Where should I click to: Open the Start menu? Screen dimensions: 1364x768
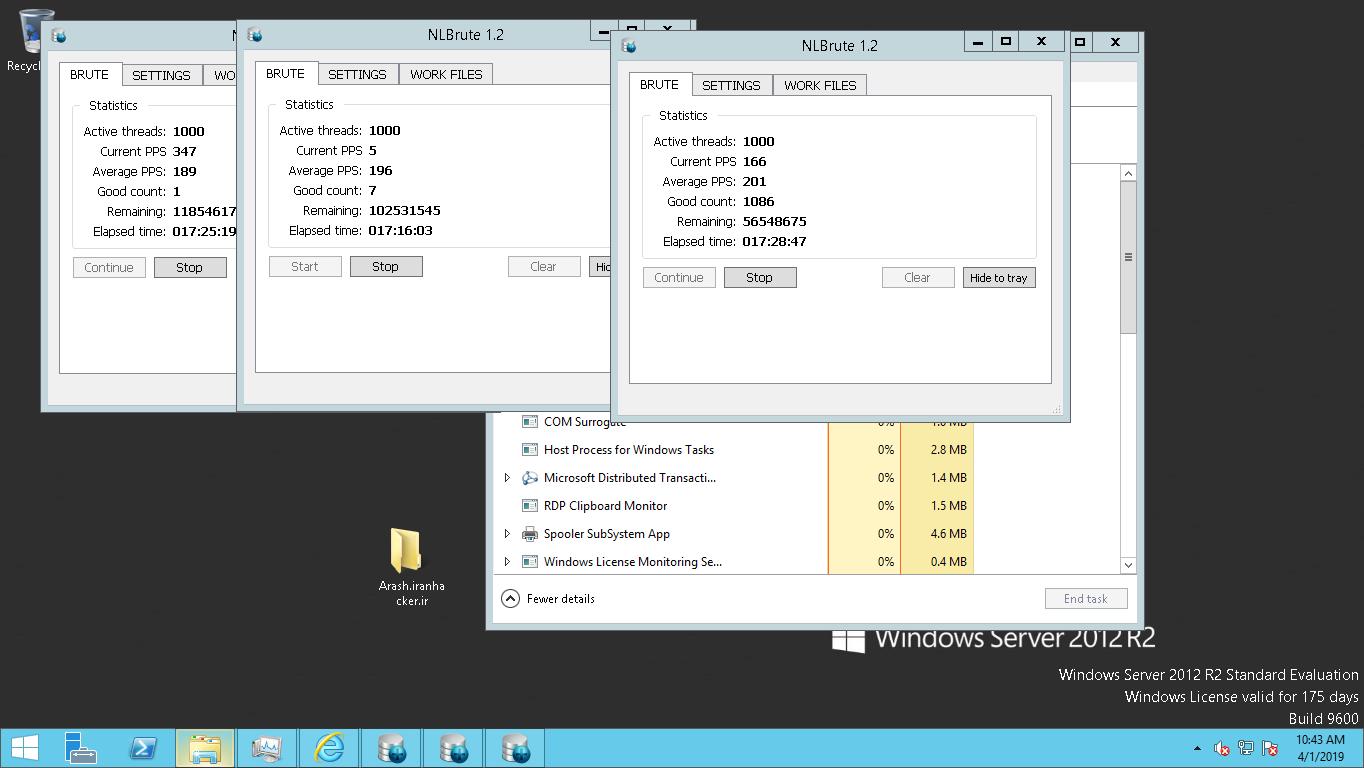pos(24,748)
